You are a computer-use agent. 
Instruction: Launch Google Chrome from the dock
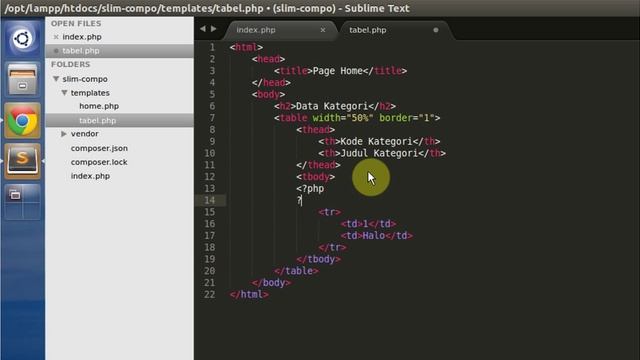coord(22,121)
